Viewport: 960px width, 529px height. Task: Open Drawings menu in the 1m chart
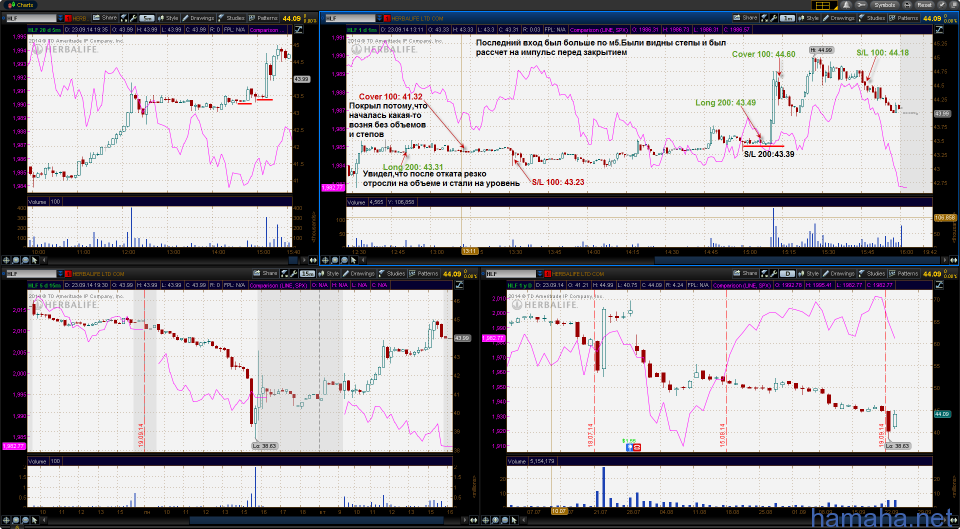tap(839, 18)
